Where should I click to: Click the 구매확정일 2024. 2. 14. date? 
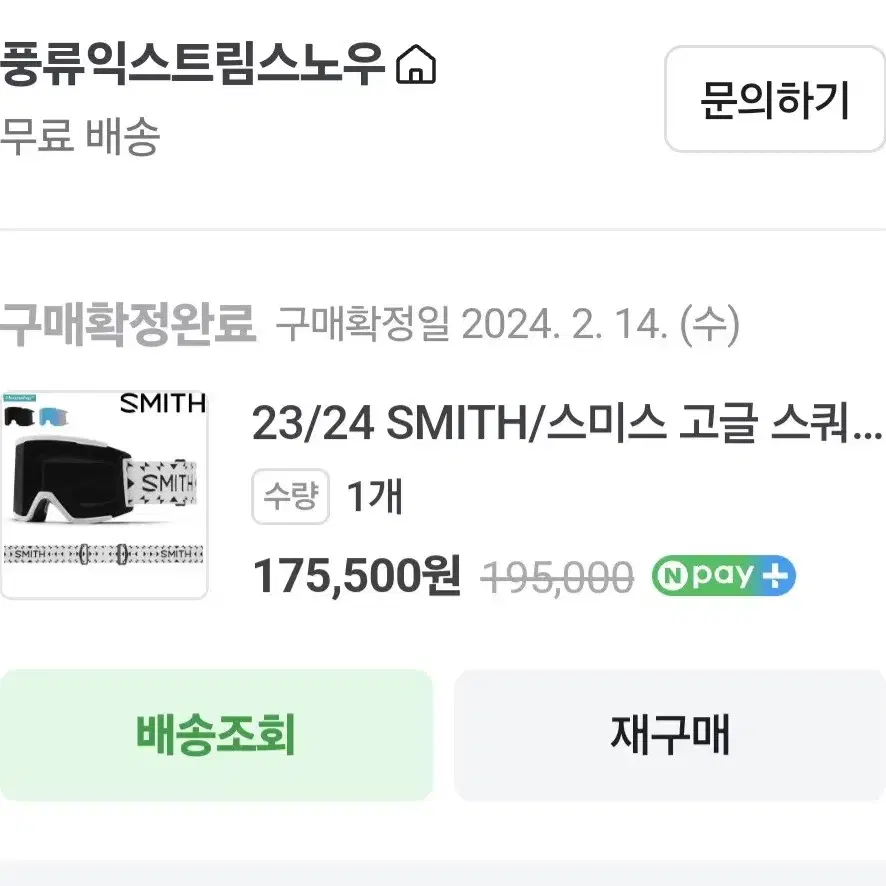[507, 324]
